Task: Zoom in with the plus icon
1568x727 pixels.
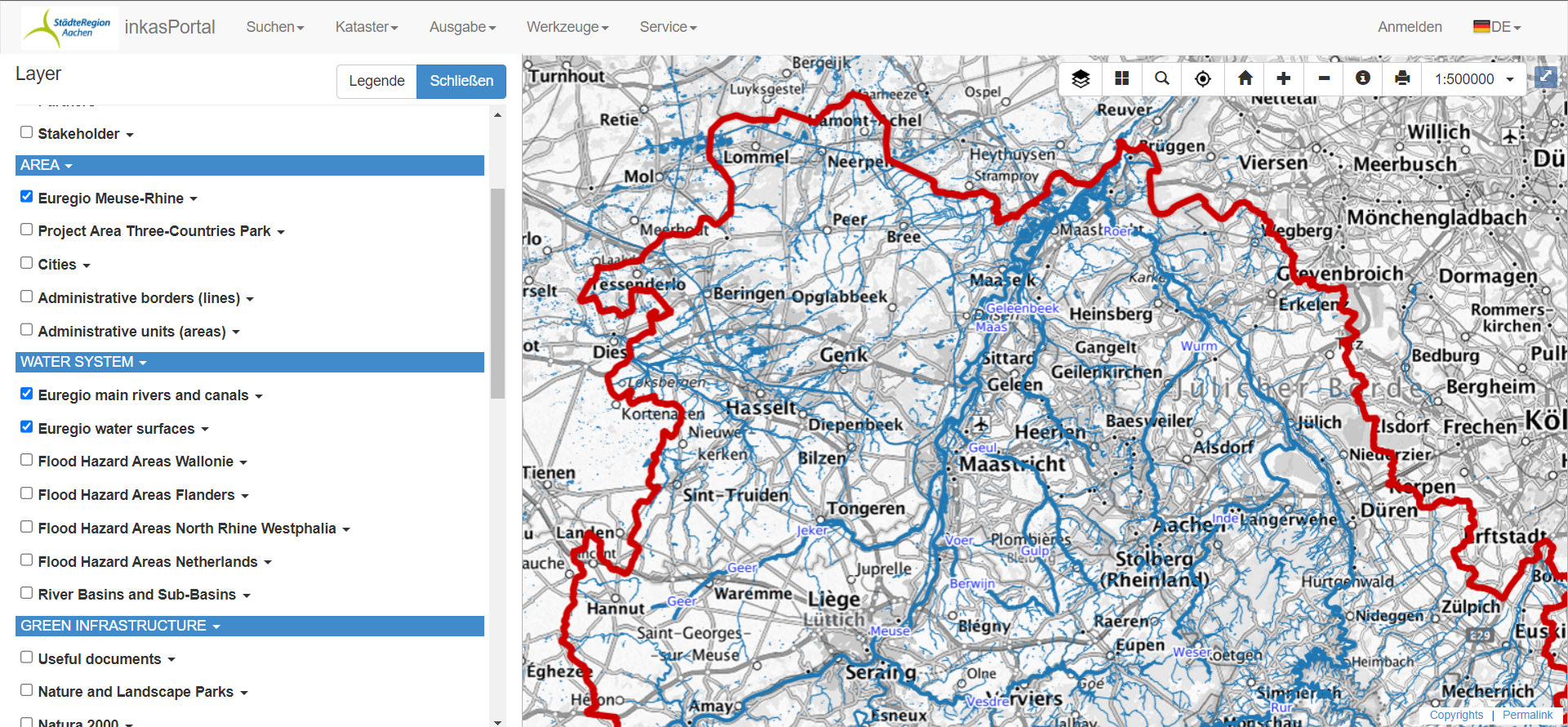Action: coord(1284,78)
